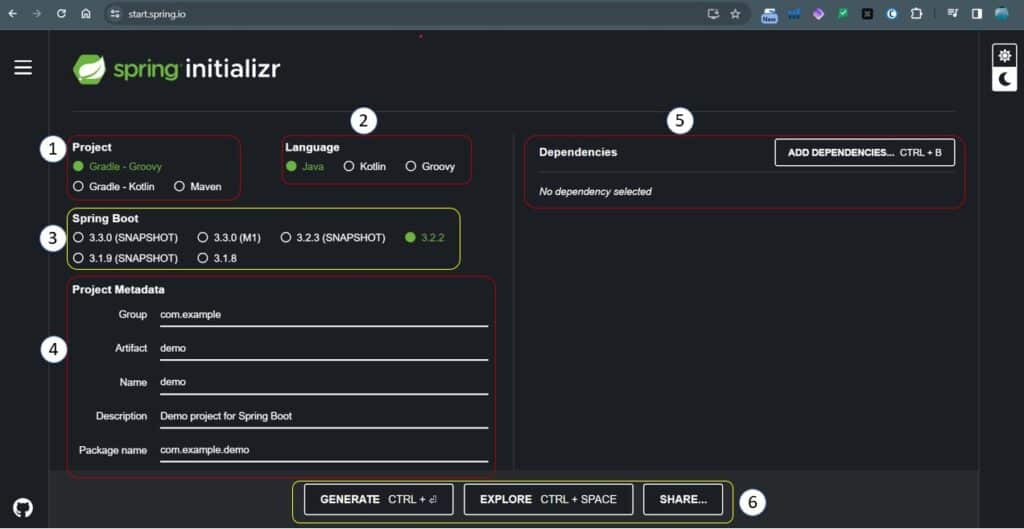Image resolution: width=1024 pixels, height=529 pixels.
Task: Click the black square extension icon
Action: click(x=867, y=14)
